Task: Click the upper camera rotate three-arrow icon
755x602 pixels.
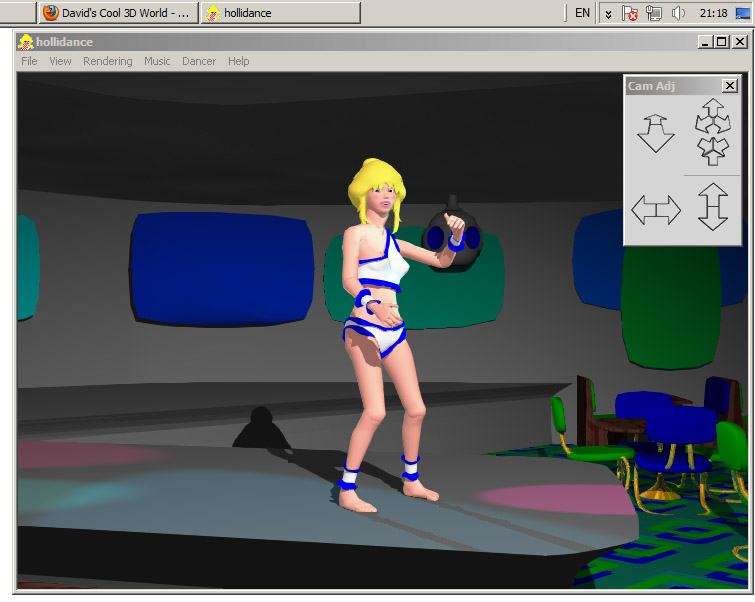Action: pyautogui.click(x=713, y=116)
